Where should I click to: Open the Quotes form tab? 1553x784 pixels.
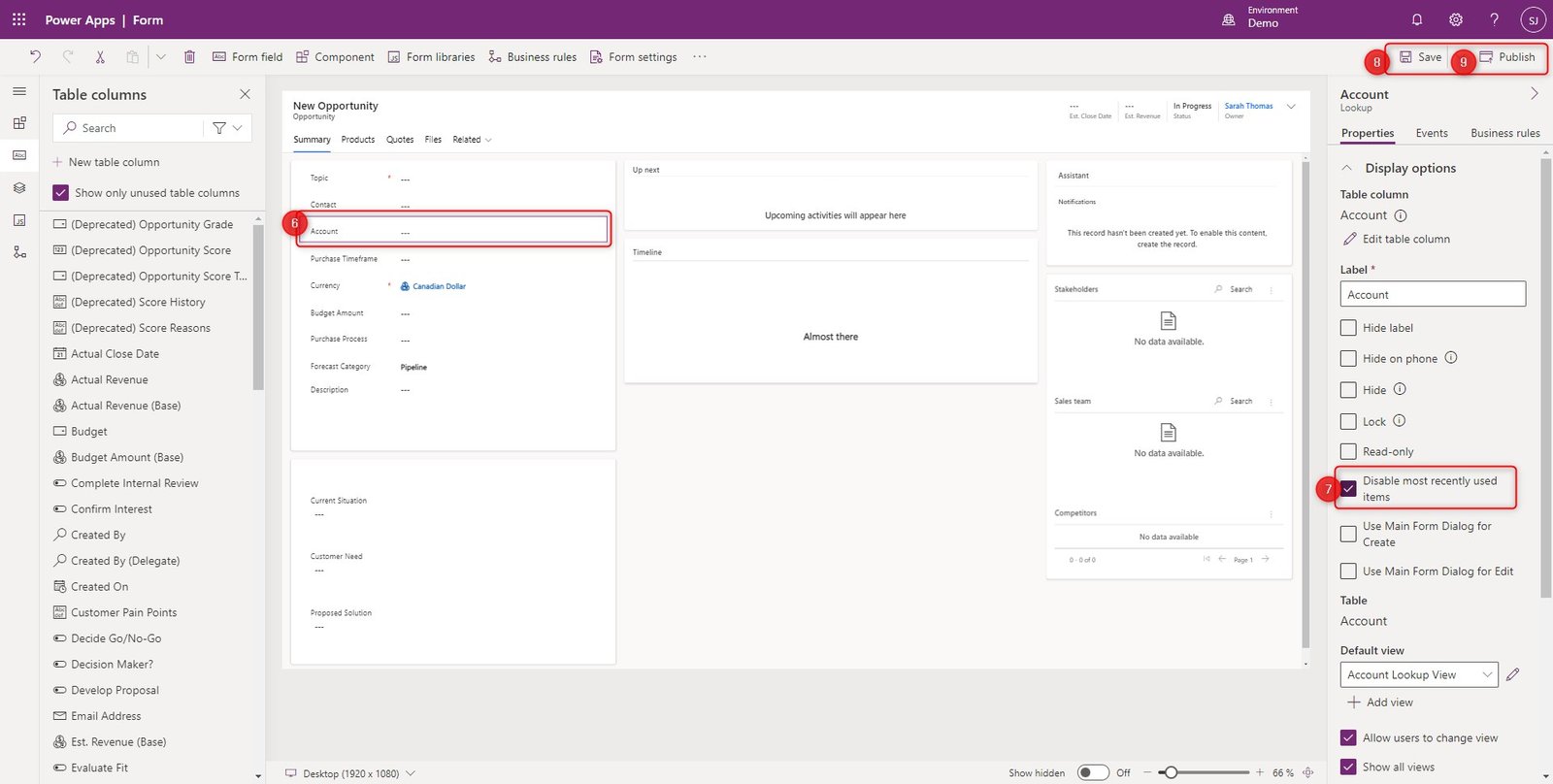click(400, 140)
